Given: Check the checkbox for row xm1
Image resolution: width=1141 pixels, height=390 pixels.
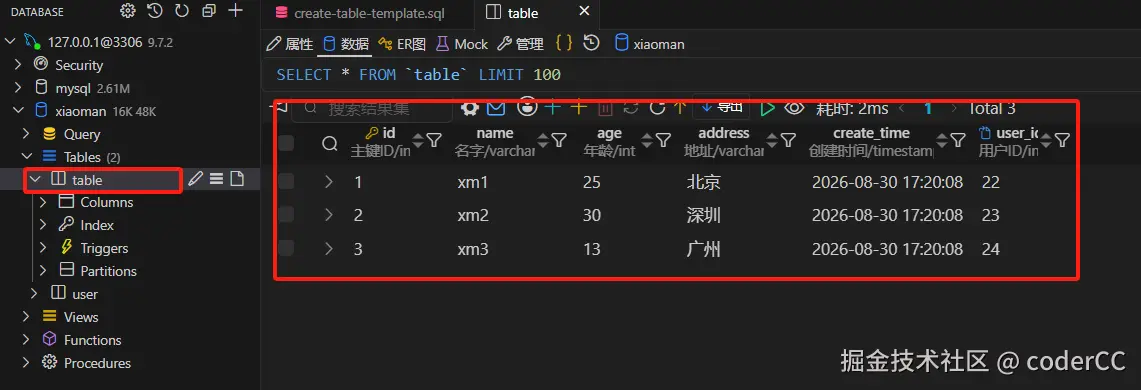Looking at the screenshot, I should point(286,181).
